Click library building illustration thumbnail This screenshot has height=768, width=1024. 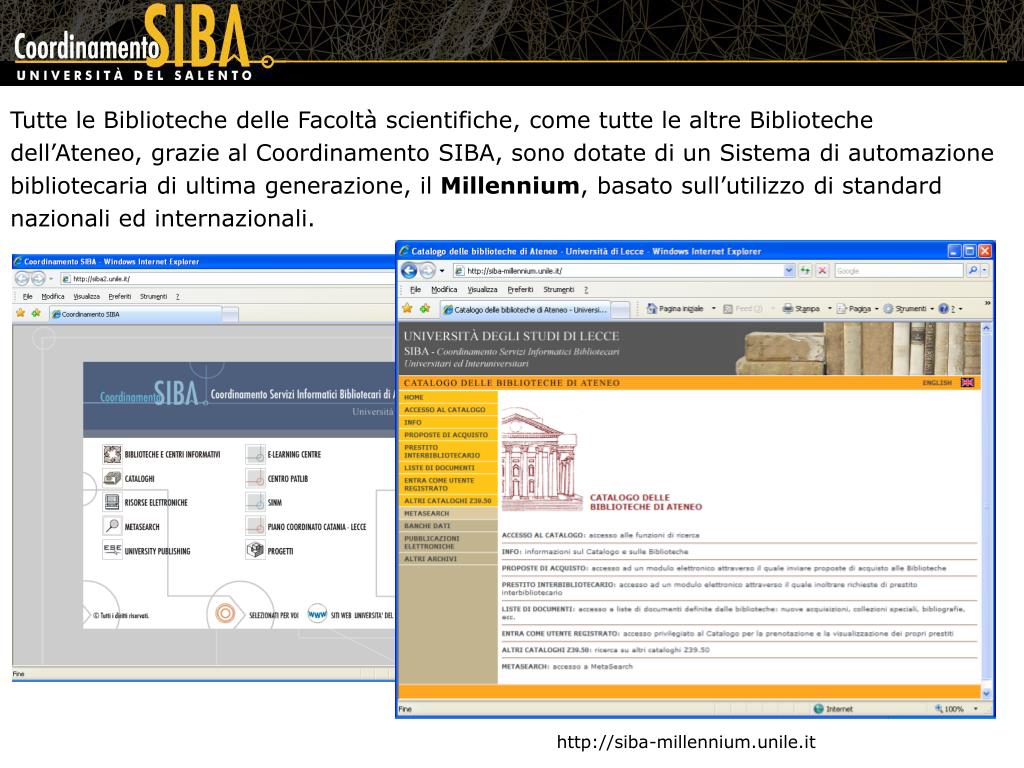click(x=540, y=460)
